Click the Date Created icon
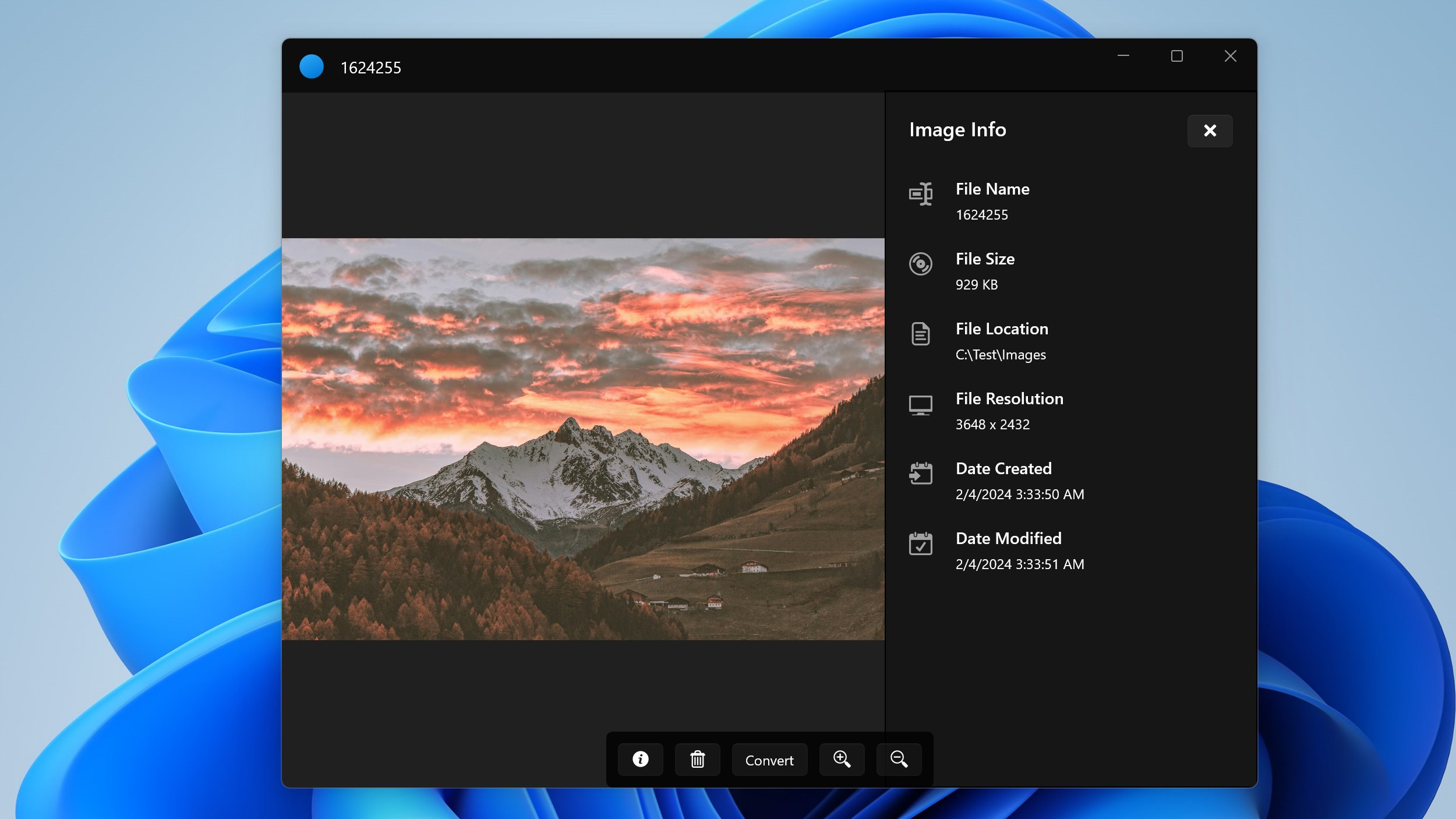Screen dimensions: 1456x819 920,474
